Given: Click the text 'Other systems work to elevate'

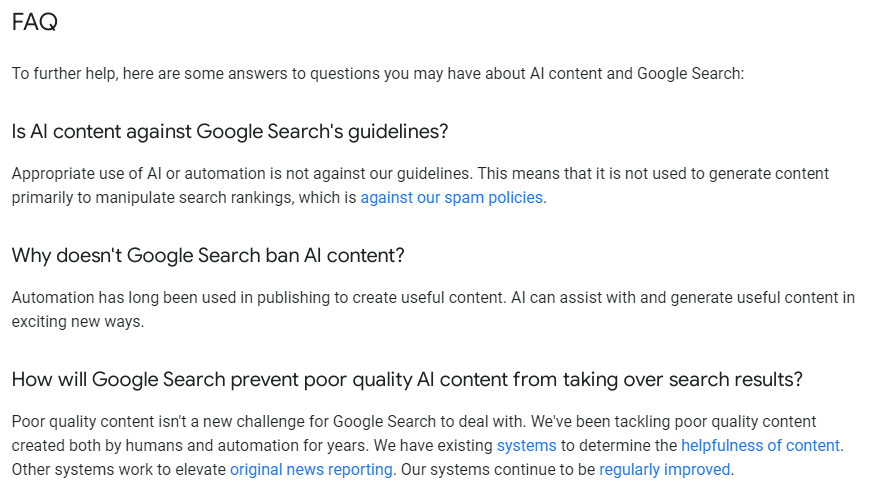Looking at the screenshot, I should [x=118, y=470].
